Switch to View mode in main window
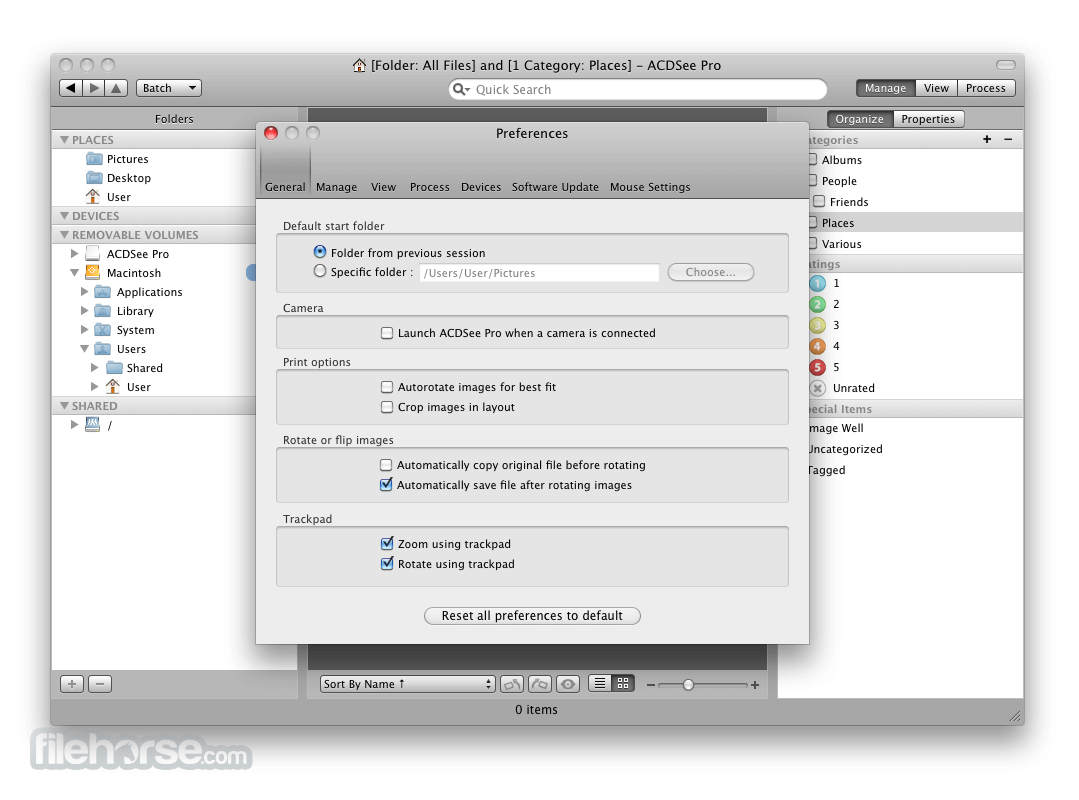This screenshot has height=800, width=1079. tap(936, 88)
